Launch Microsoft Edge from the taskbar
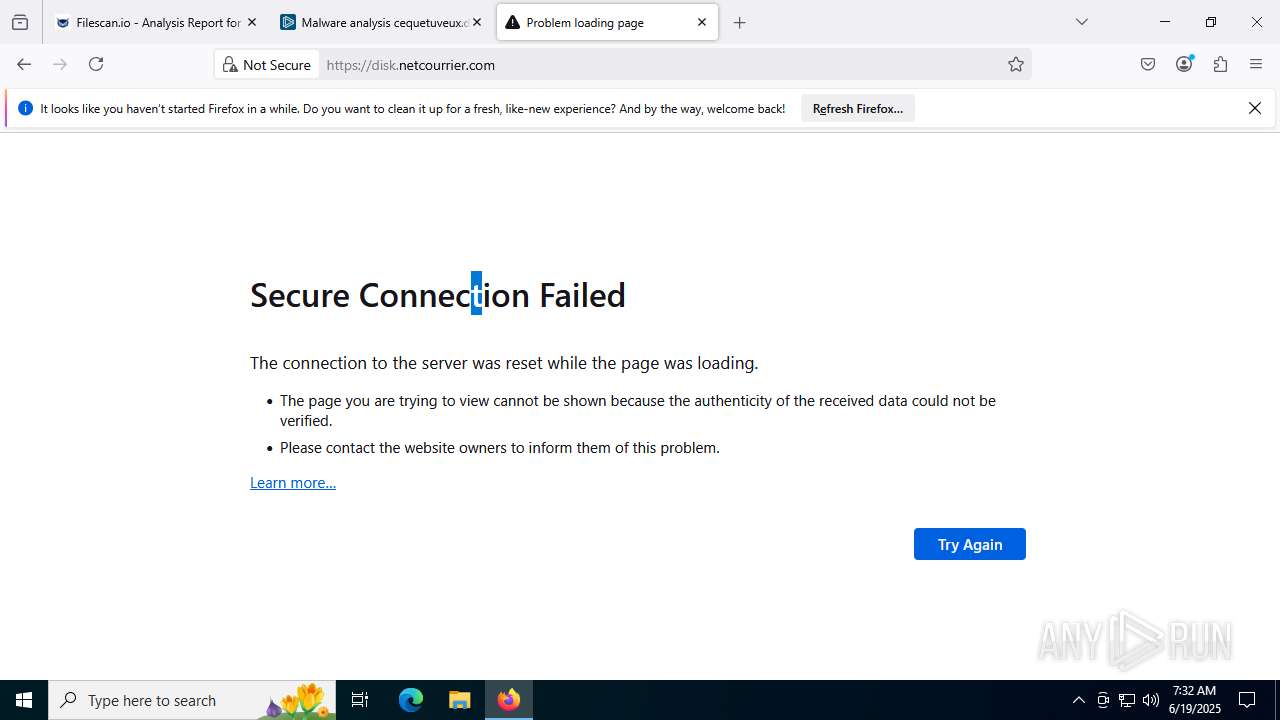The width and height of the screenshot is (1280, 720). click(411, 700)
